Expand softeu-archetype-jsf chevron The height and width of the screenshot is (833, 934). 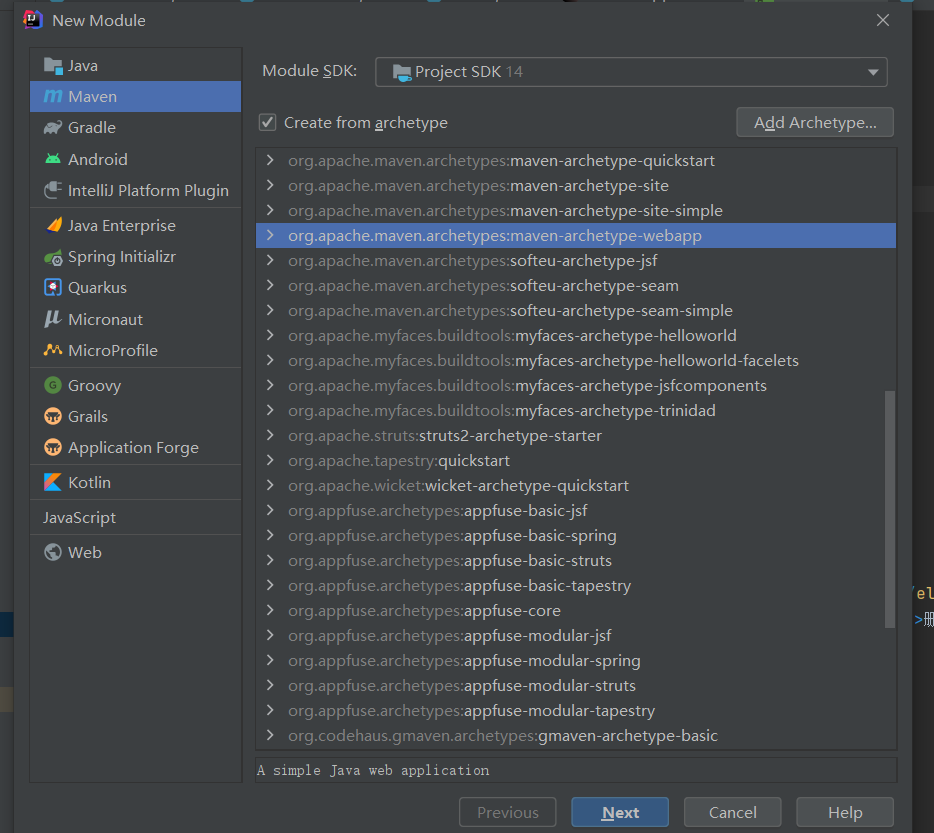tap(270, 260)
